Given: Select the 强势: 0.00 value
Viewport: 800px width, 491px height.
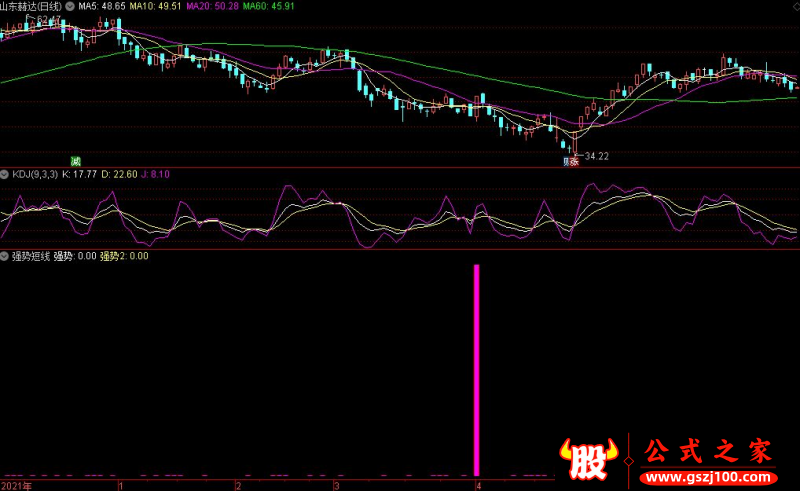Looking at the screenshot, I should (x=74, y=256).
